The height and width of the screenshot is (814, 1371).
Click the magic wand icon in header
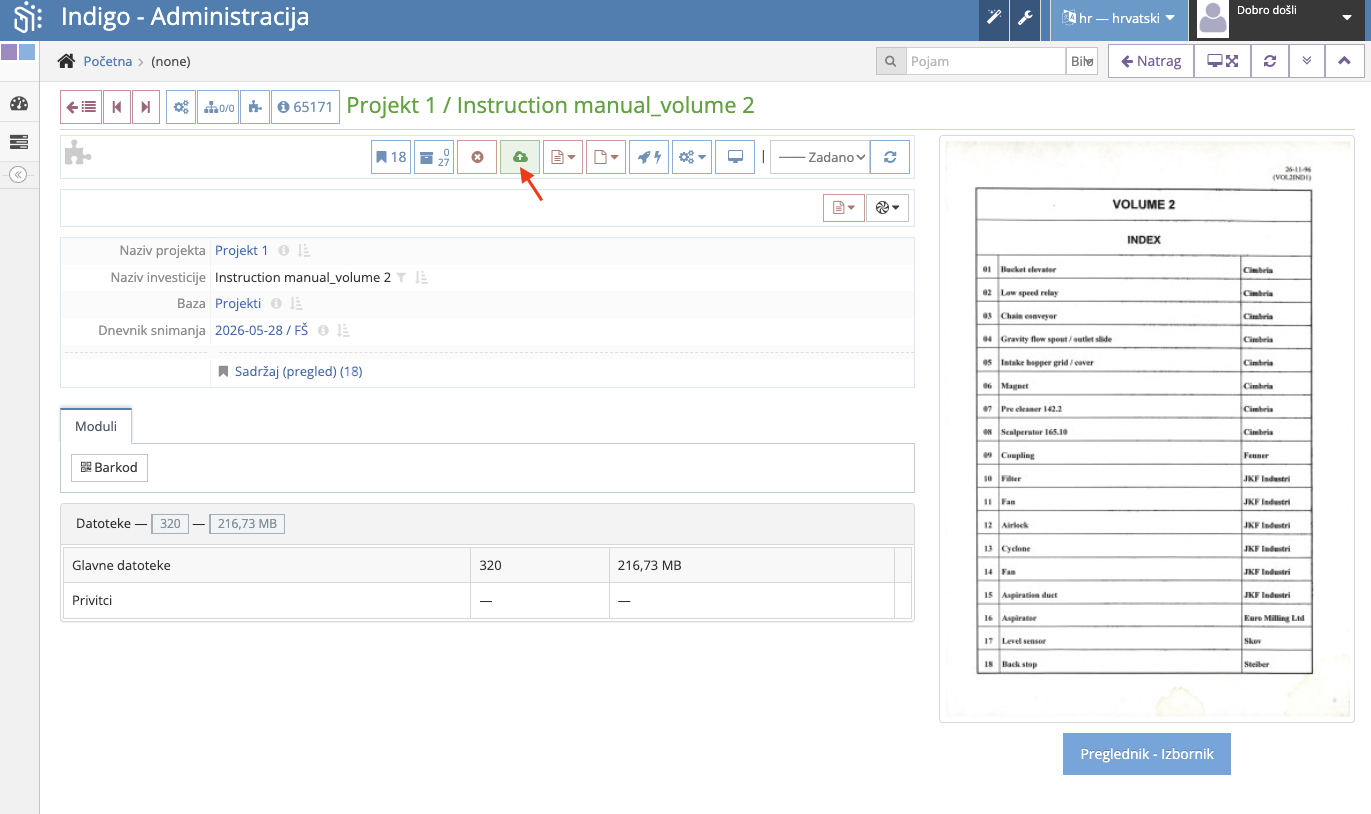pyautogui.click(x=994, y=18)
